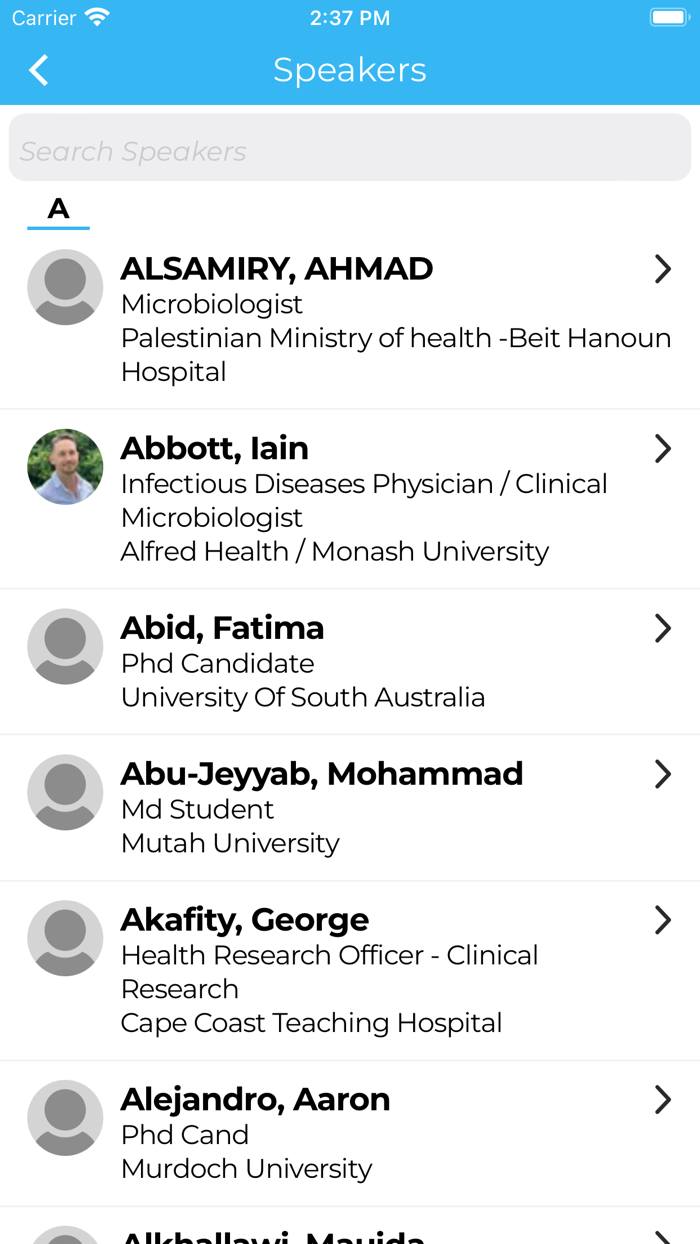
Task: Tap the Speakers header title
Action: pyautogui.click(x=350, y=70)
